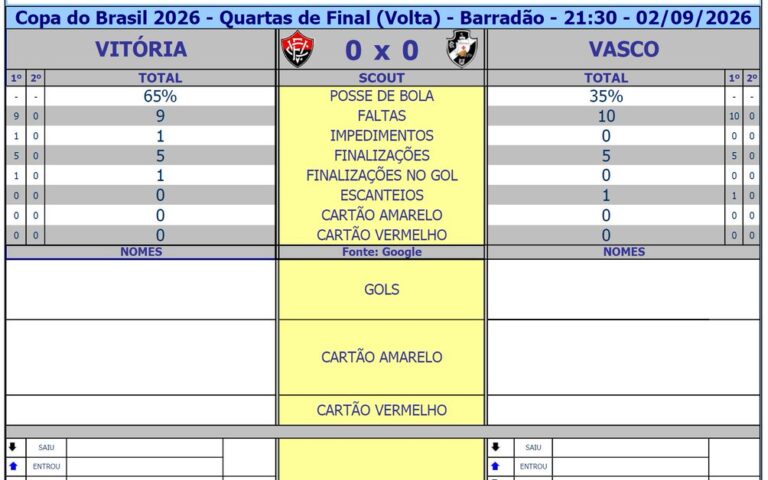
Task: Click Vasco's ENTROU player name field
Action: point(630,466)
